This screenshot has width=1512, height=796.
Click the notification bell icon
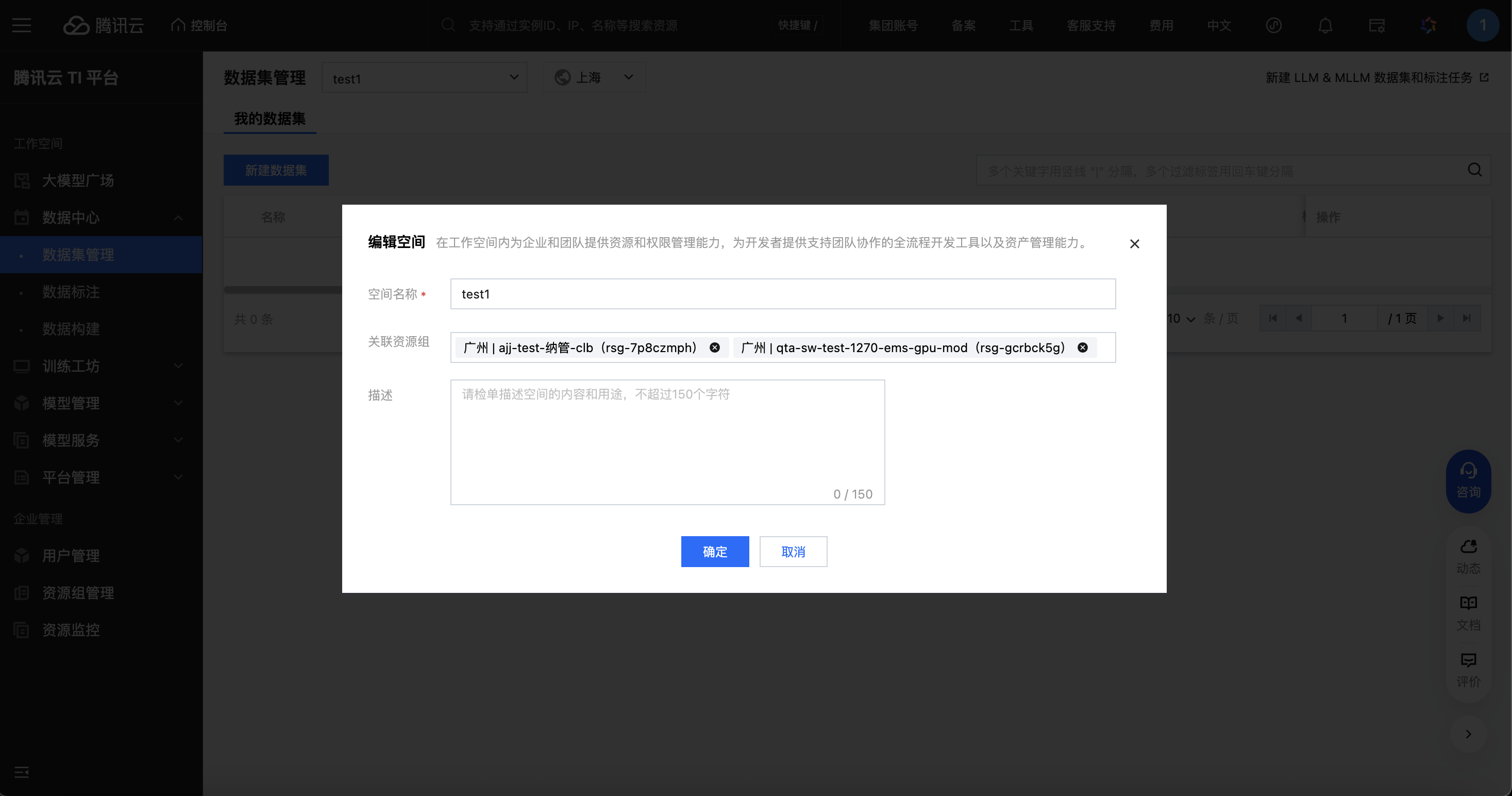(x=1325, y=25)
